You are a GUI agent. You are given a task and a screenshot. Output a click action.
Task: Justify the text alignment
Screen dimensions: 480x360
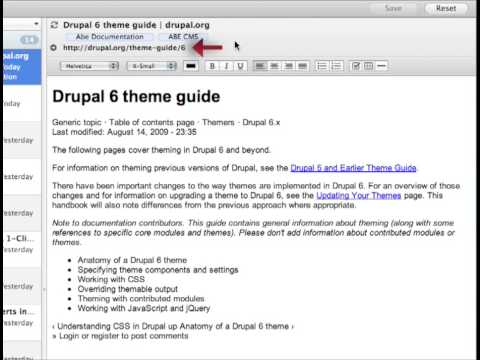point(302,66)
